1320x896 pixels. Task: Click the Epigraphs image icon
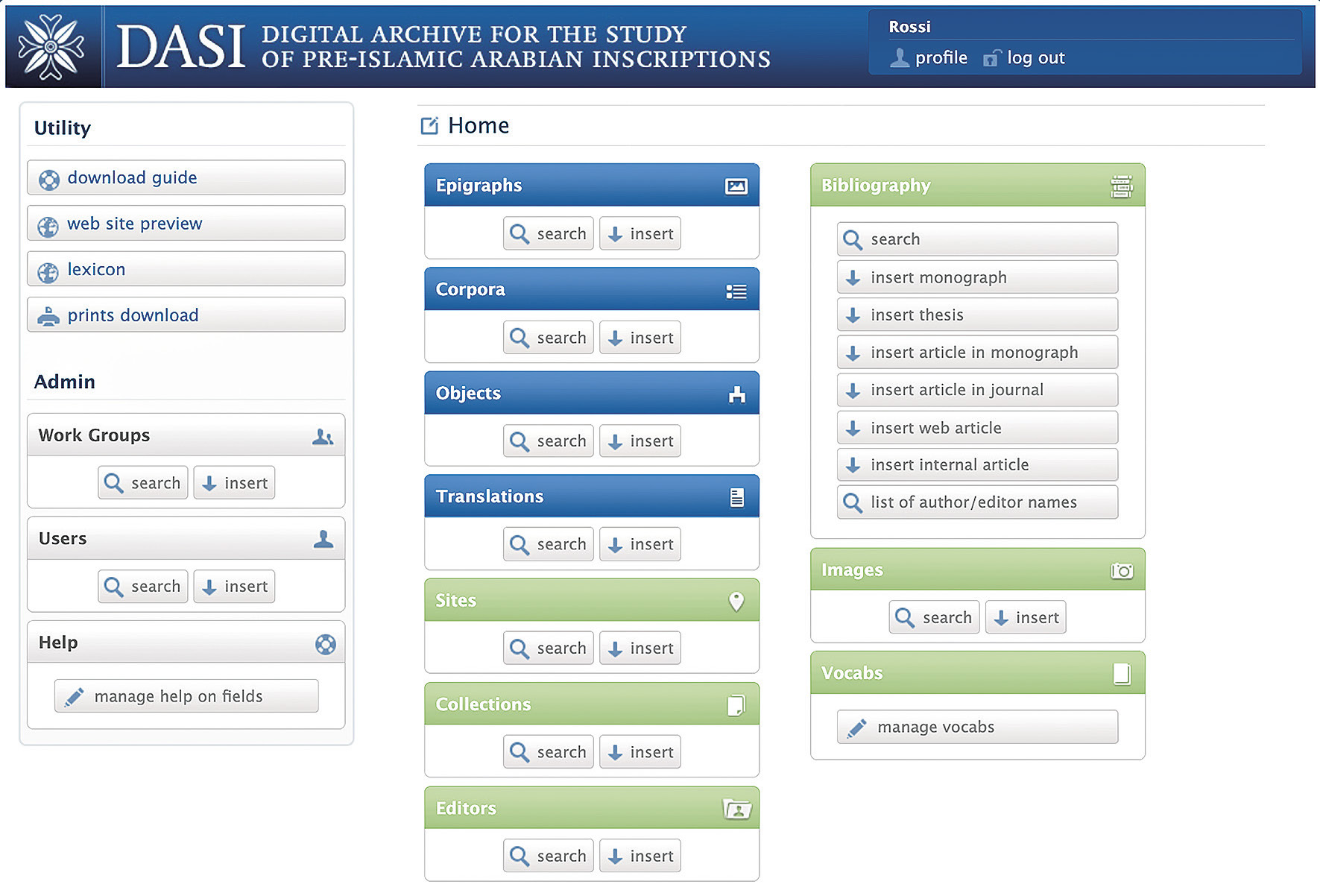click(736, 186)
